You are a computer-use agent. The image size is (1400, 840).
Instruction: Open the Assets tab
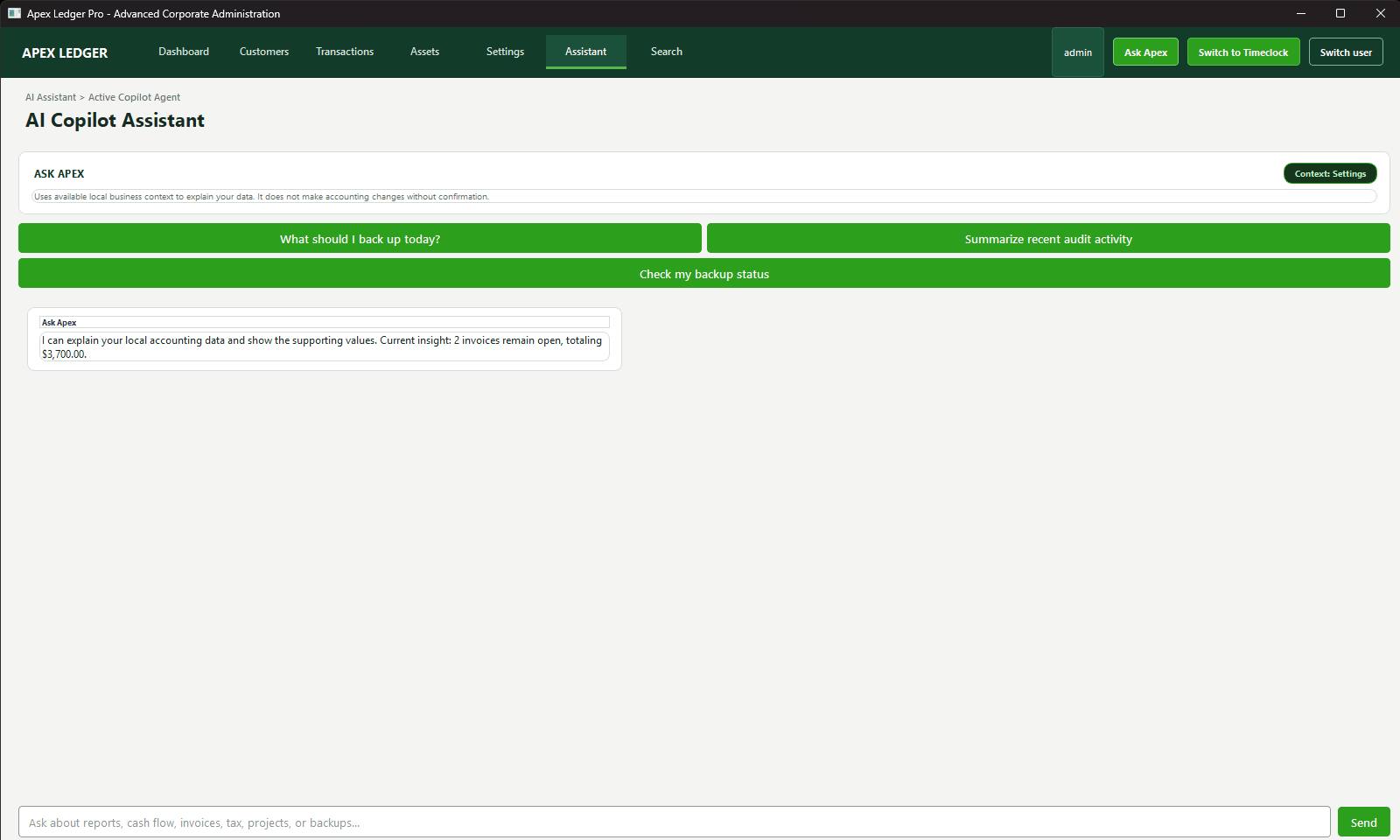[425, 52]
